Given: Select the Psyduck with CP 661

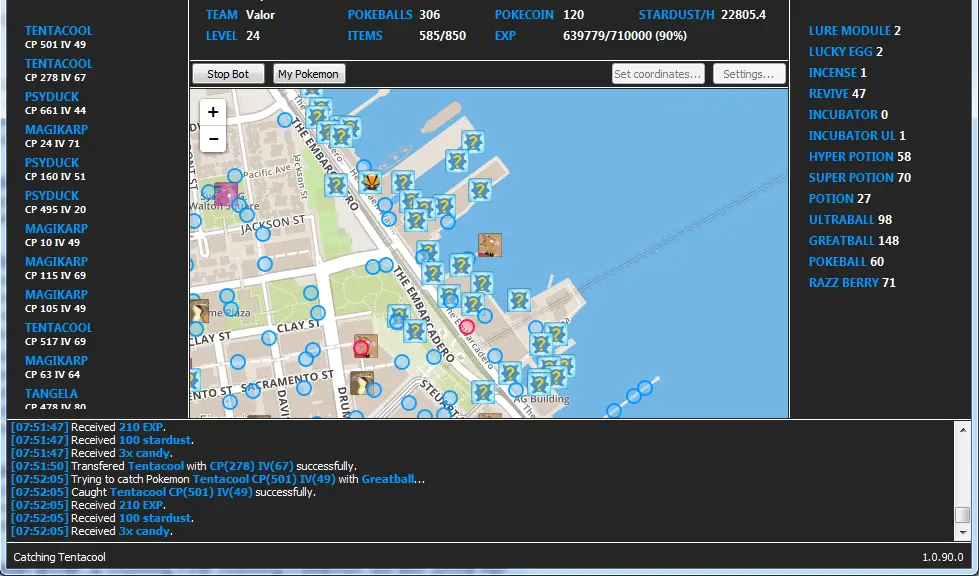Looking at the screenshot, I should pyautogui.click(x=52, y=97).
